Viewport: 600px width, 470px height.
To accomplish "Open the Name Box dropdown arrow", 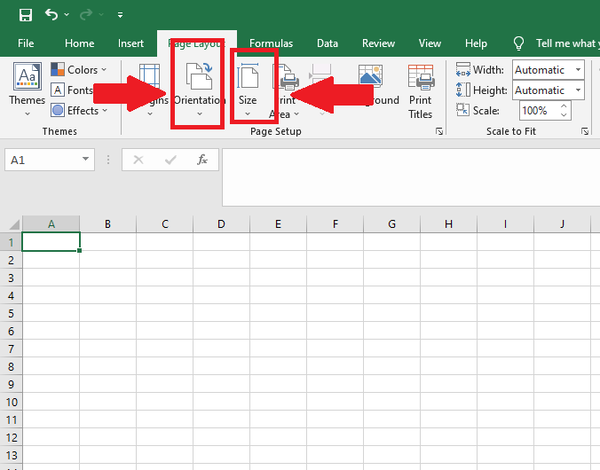I will coord(86,159).
